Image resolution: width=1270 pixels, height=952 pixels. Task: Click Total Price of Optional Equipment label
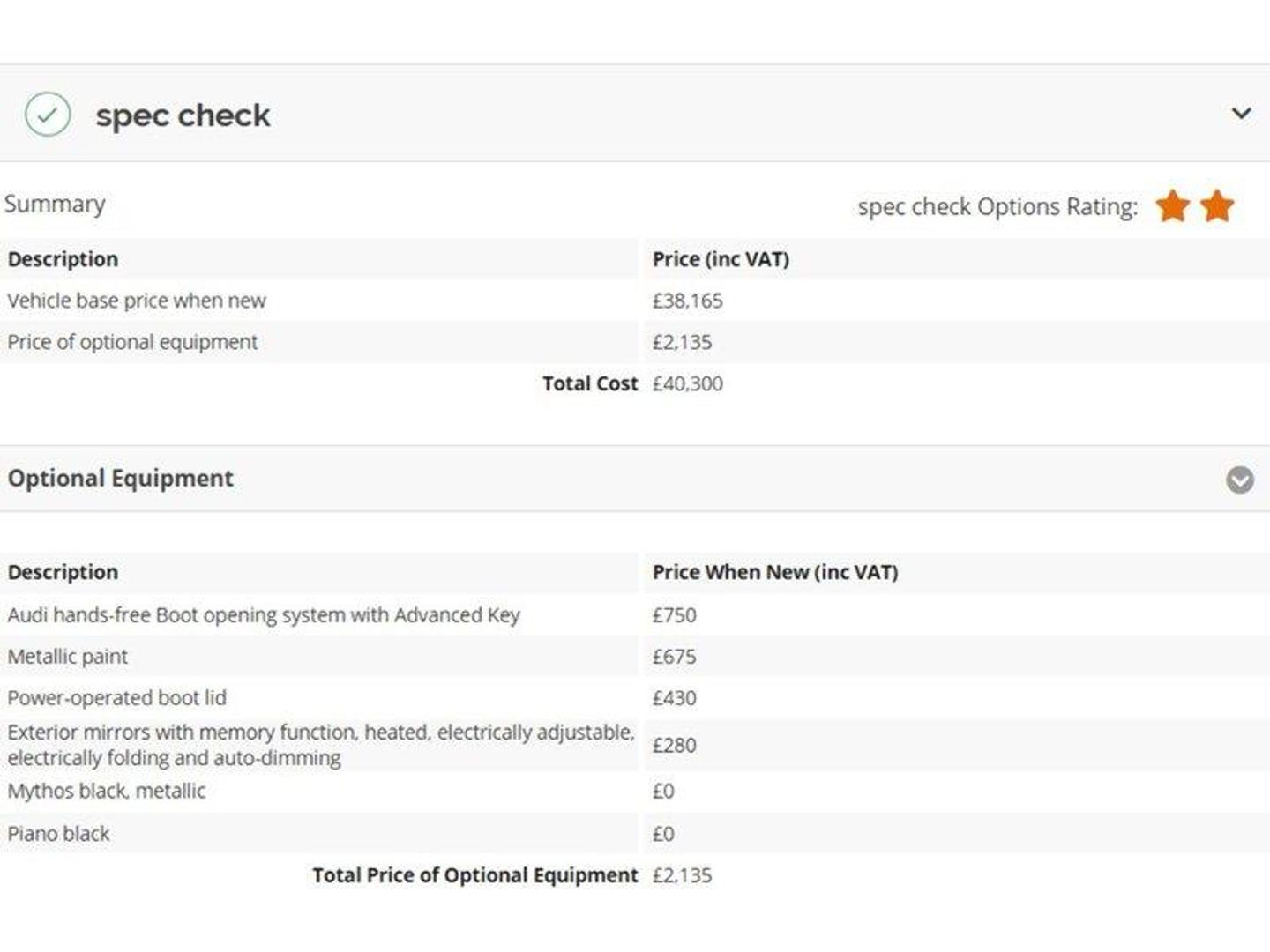474,875
